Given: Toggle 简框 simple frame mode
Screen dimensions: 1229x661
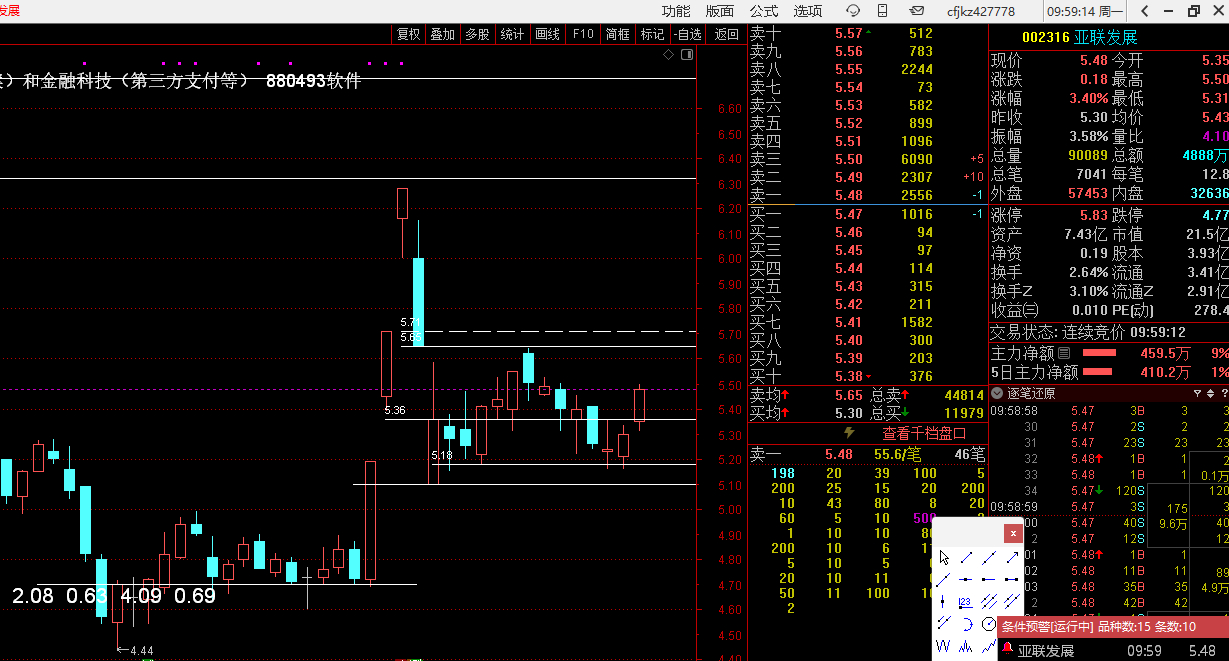Looking at the screenshot, I should coord(617,34).
